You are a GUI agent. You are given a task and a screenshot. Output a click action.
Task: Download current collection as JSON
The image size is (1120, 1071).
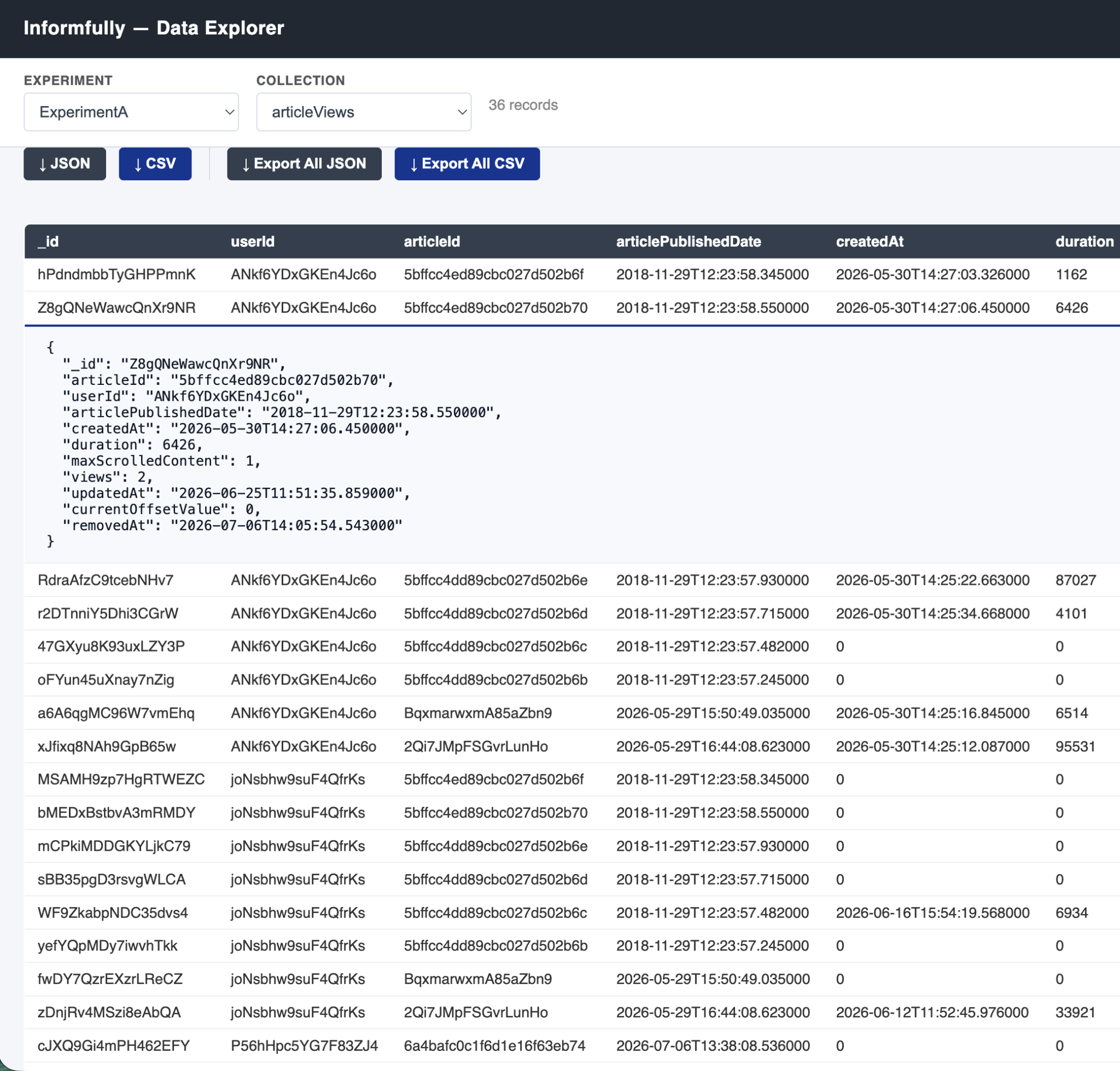pyautogui.click(x=65, y=164)
